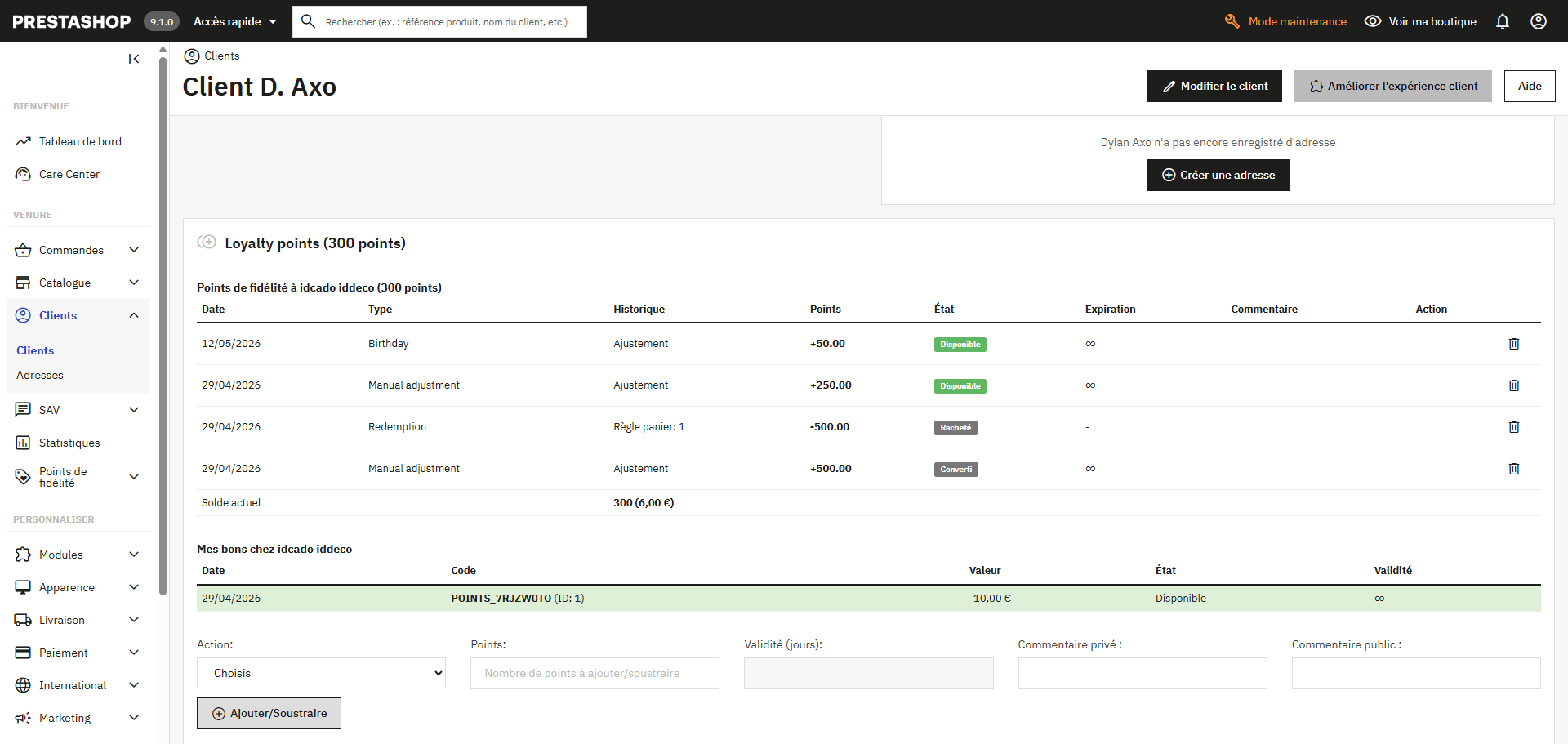Screen dimensions: 1568x744
Task: Click the Care Center headset icon
Action: pos(23,174)
